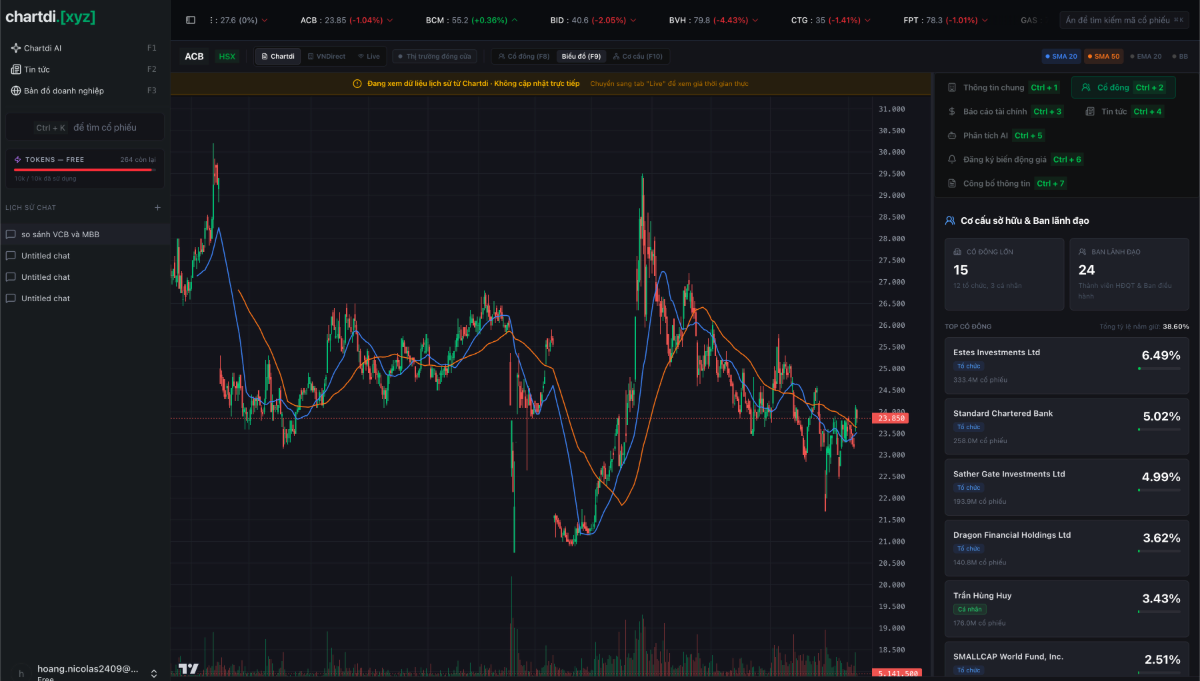1200x681 pixels.
Task: Select BID 40.6 in ticker strip
Action: 596,20
